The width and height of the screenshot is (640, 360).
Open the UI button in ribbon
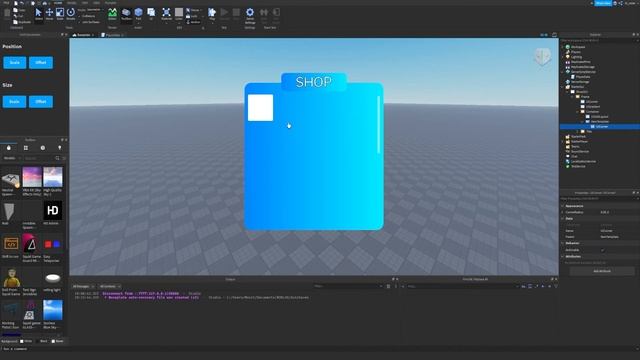151,14
